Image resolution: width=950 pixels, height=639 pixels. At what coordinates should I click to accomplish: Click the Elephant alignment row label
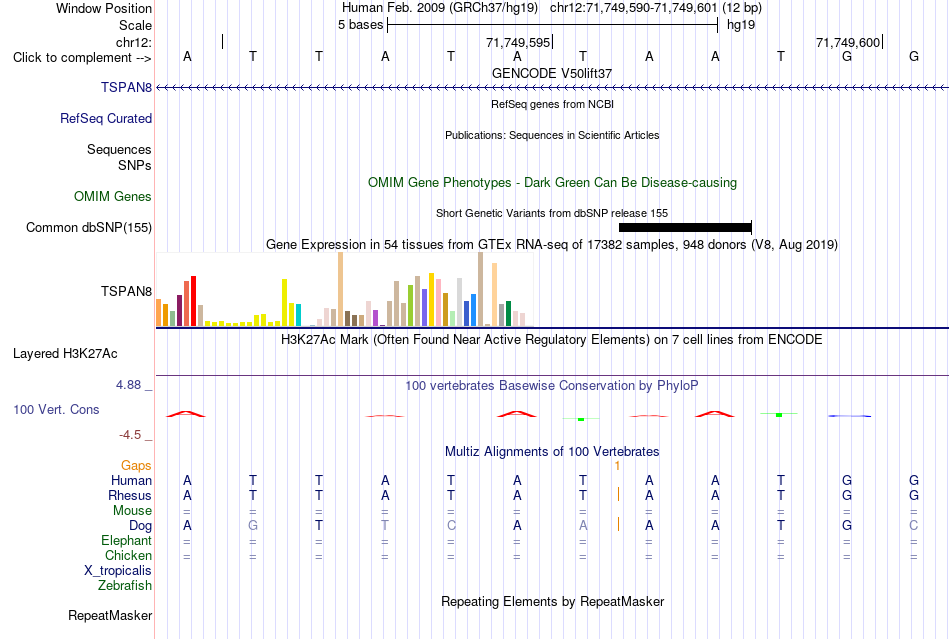(x=127, y=540)
